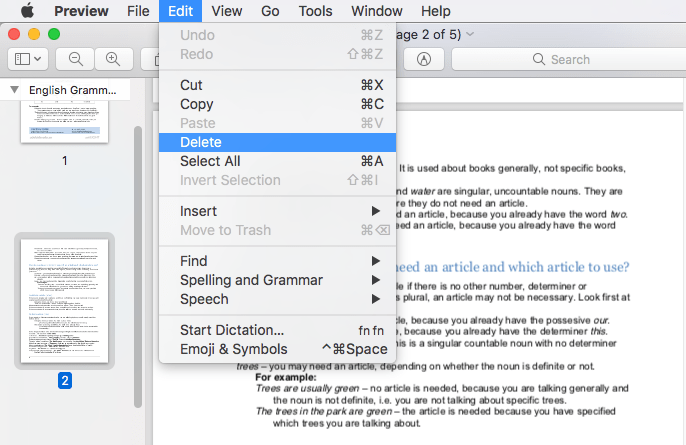
Task: Select the page 1 thumbnail
Action: (65, 120)
